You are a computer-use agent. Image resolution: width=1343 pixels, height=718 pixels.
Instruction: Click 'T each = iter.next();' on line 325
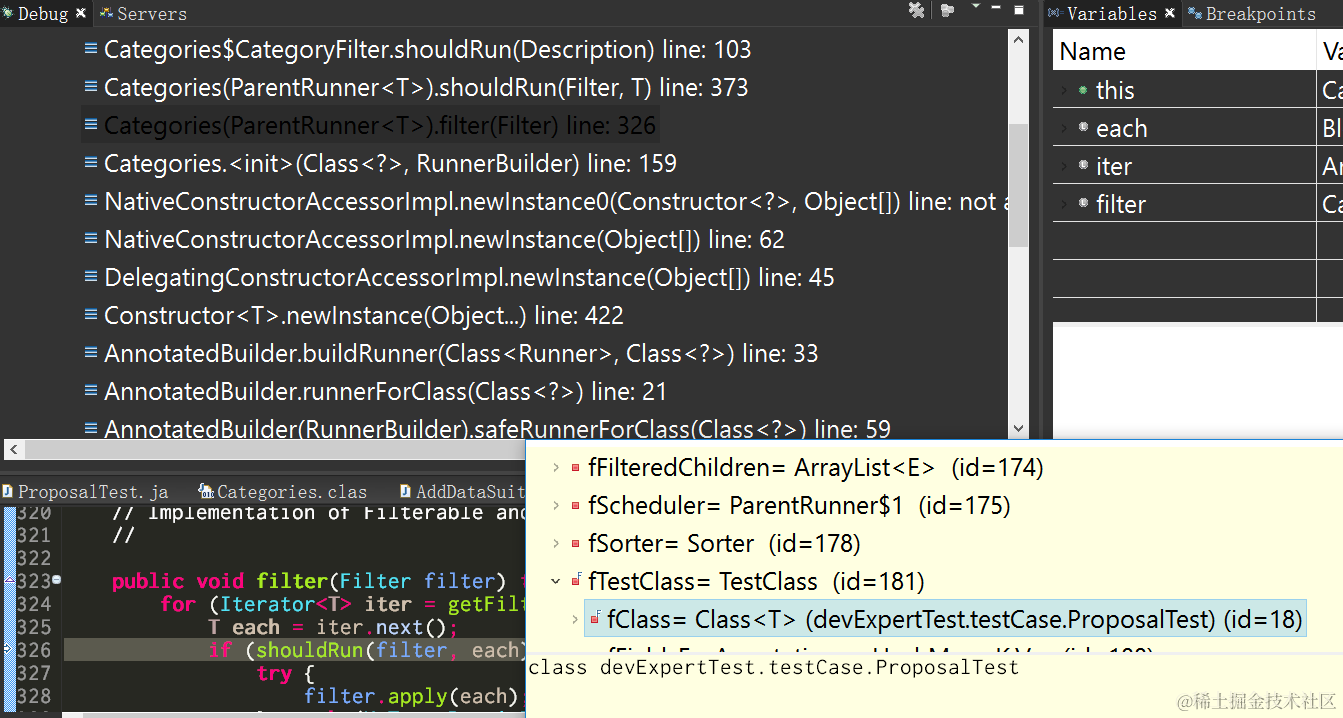point(331,627)
